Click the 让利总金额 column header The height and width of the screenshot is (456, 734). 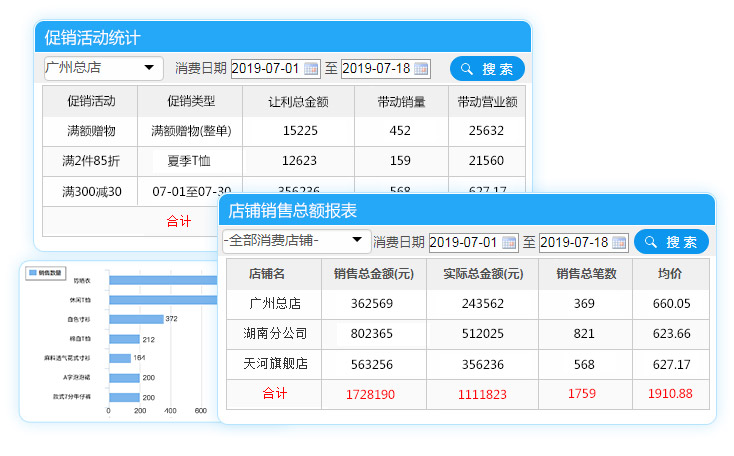pos(298,101)
